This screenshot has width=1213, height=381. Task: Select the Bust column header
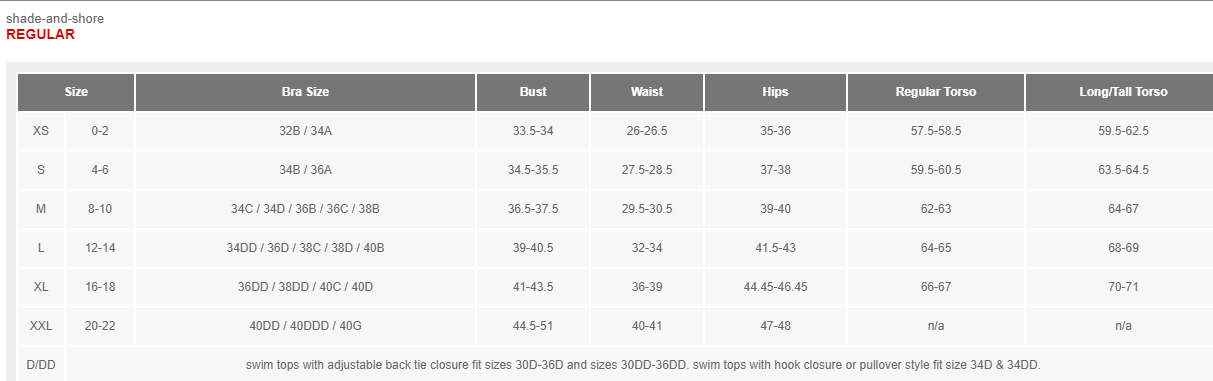tap(533, 92)
